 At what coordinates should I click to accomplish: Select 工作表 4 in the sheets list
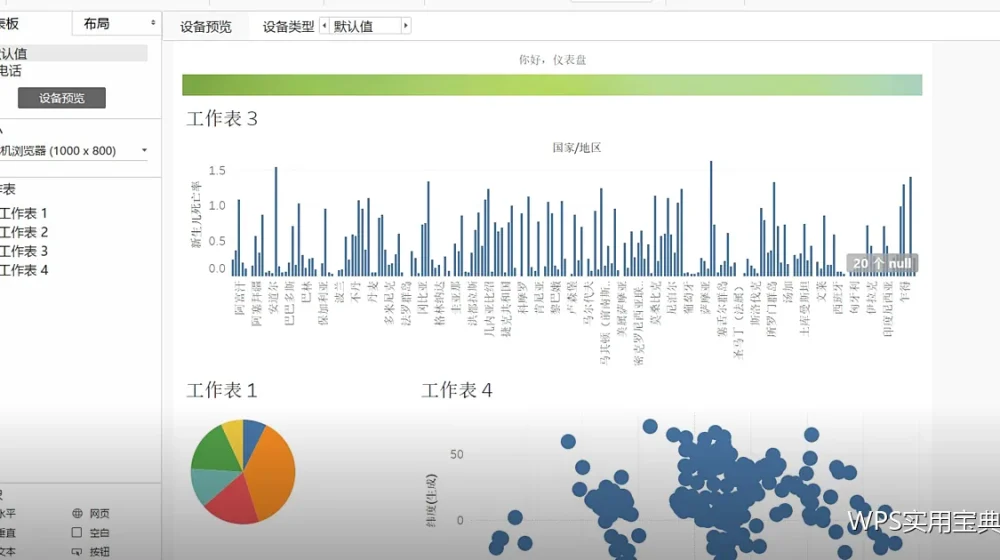click(24, 270)
